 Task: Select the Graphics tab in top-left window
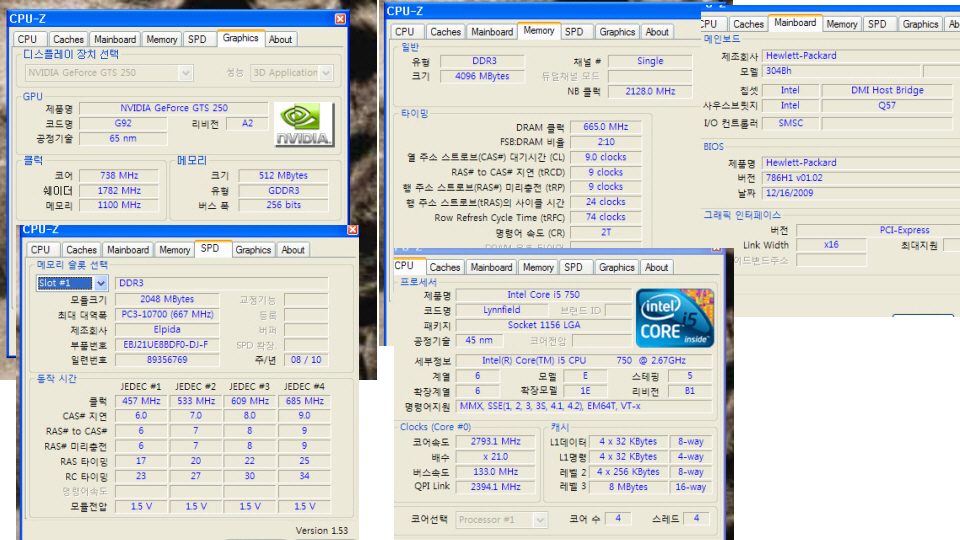point(241,38)
